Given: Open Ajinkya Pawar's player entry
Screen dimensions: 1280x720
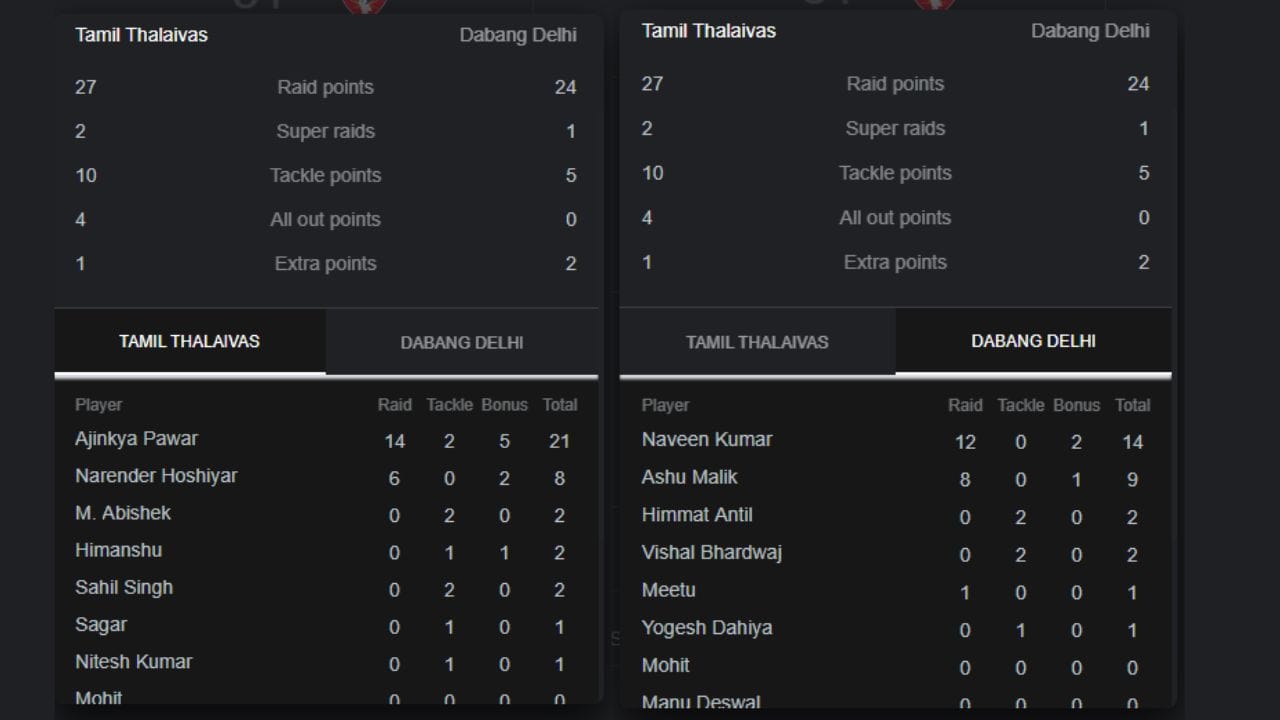Looking at the screenshot, I should coord(136,439).
